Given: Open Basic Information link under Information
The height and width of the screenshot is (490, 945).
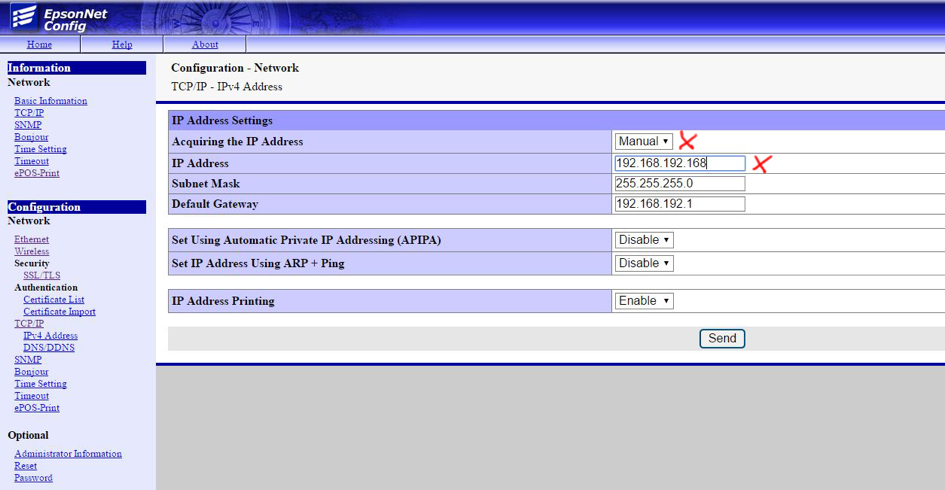Looking at the screenshot, I should 50,101.
